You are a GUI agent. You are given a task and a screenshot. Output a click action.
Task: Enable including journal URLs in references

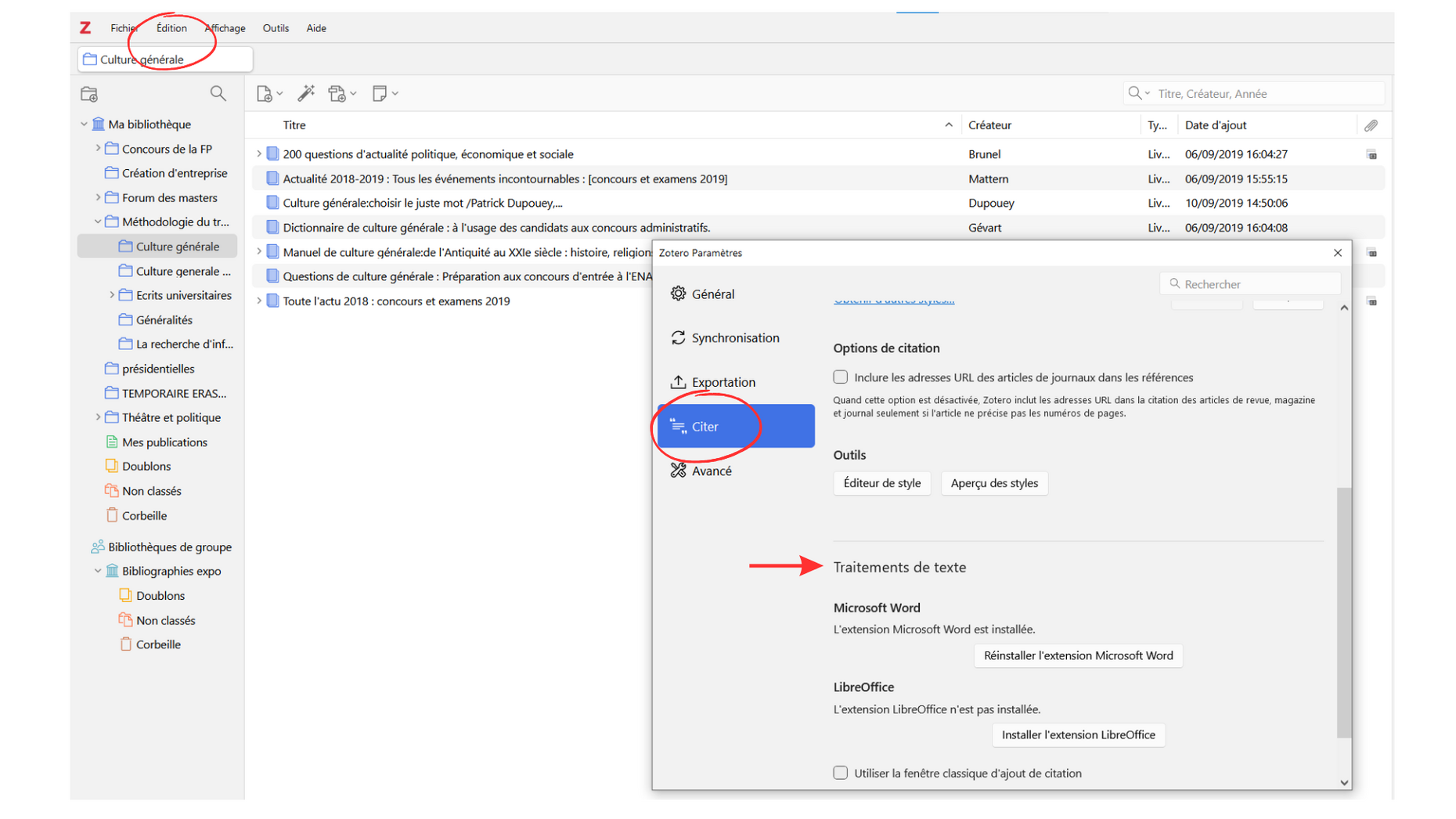[x=840, y=377]
